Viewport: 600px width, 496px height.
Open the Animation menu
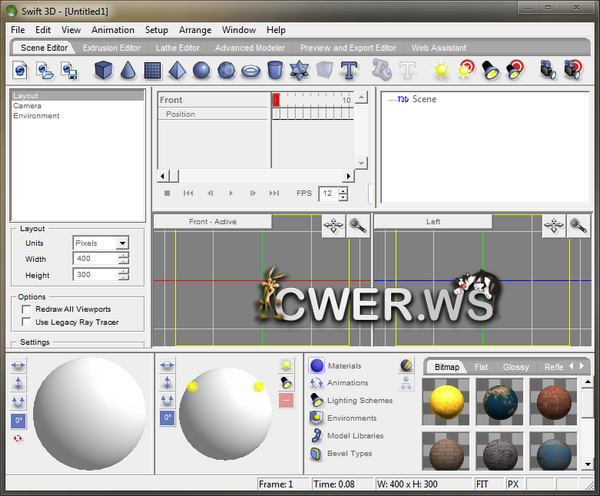coord(112,30)
